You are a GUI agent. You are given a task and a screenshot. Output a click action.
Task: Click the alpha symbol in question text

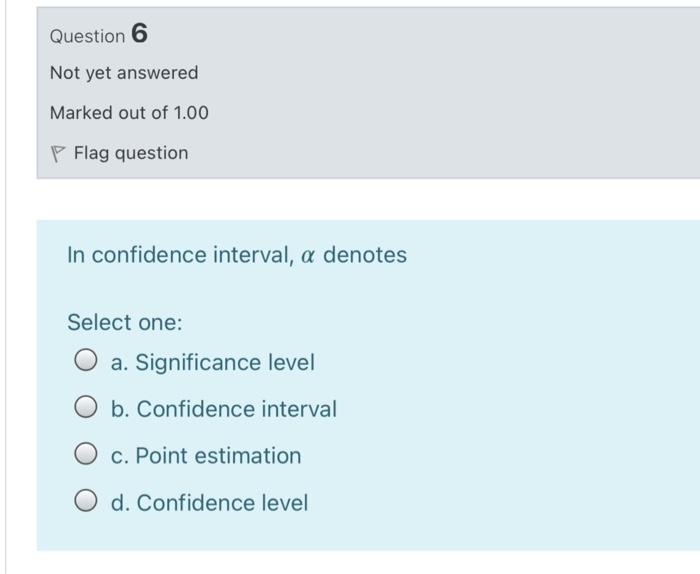tap(308, 256)
